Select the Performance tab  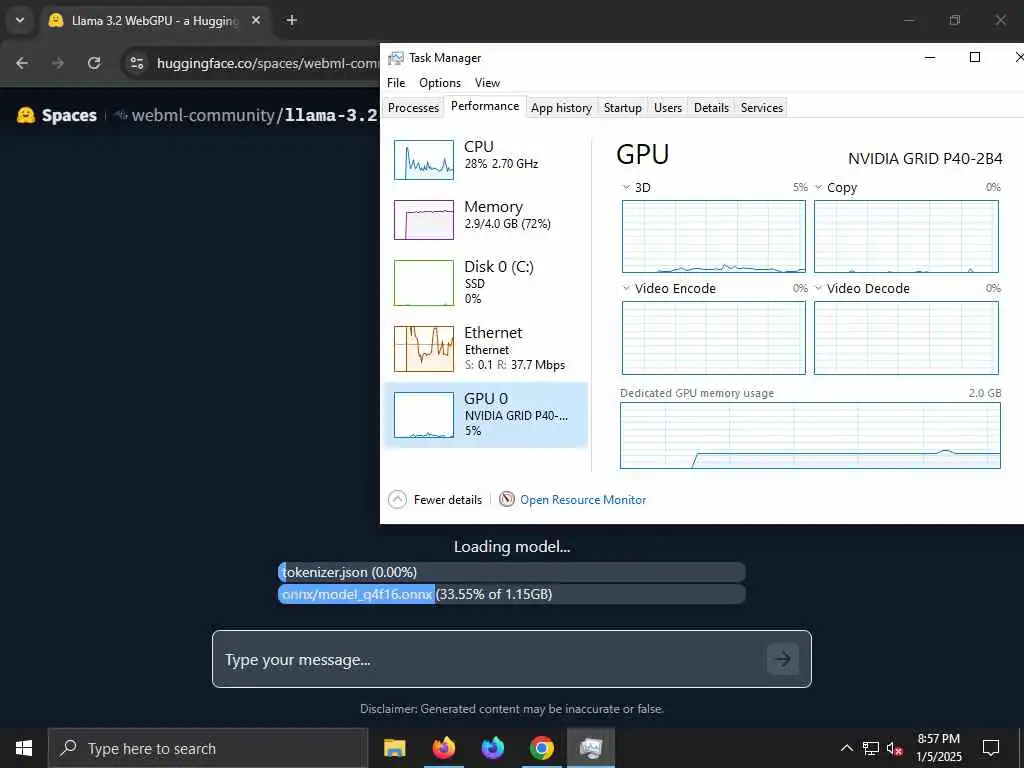click(485, 106)
